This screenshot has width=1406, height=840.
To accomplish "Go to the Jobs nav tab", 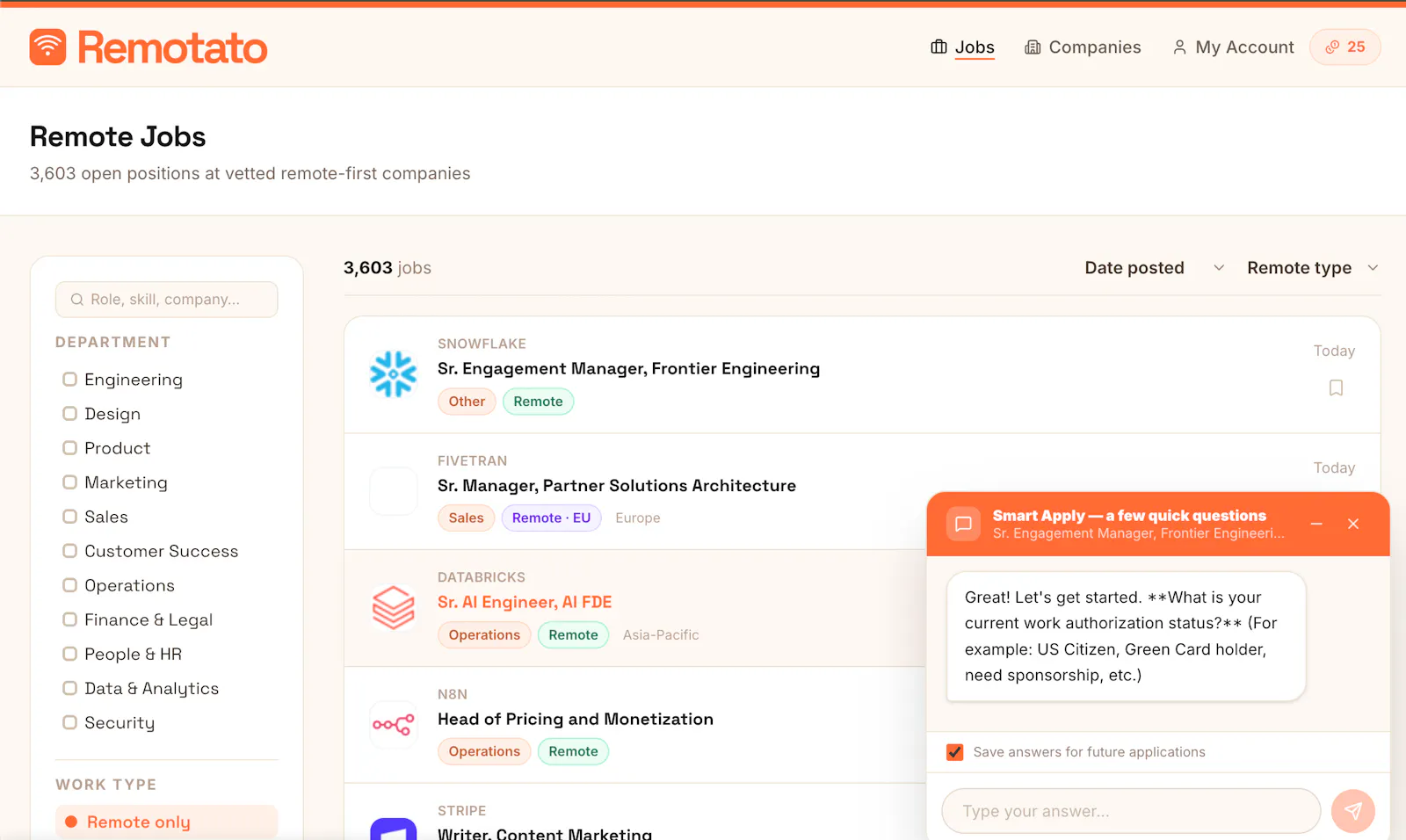I will (962, 47).
